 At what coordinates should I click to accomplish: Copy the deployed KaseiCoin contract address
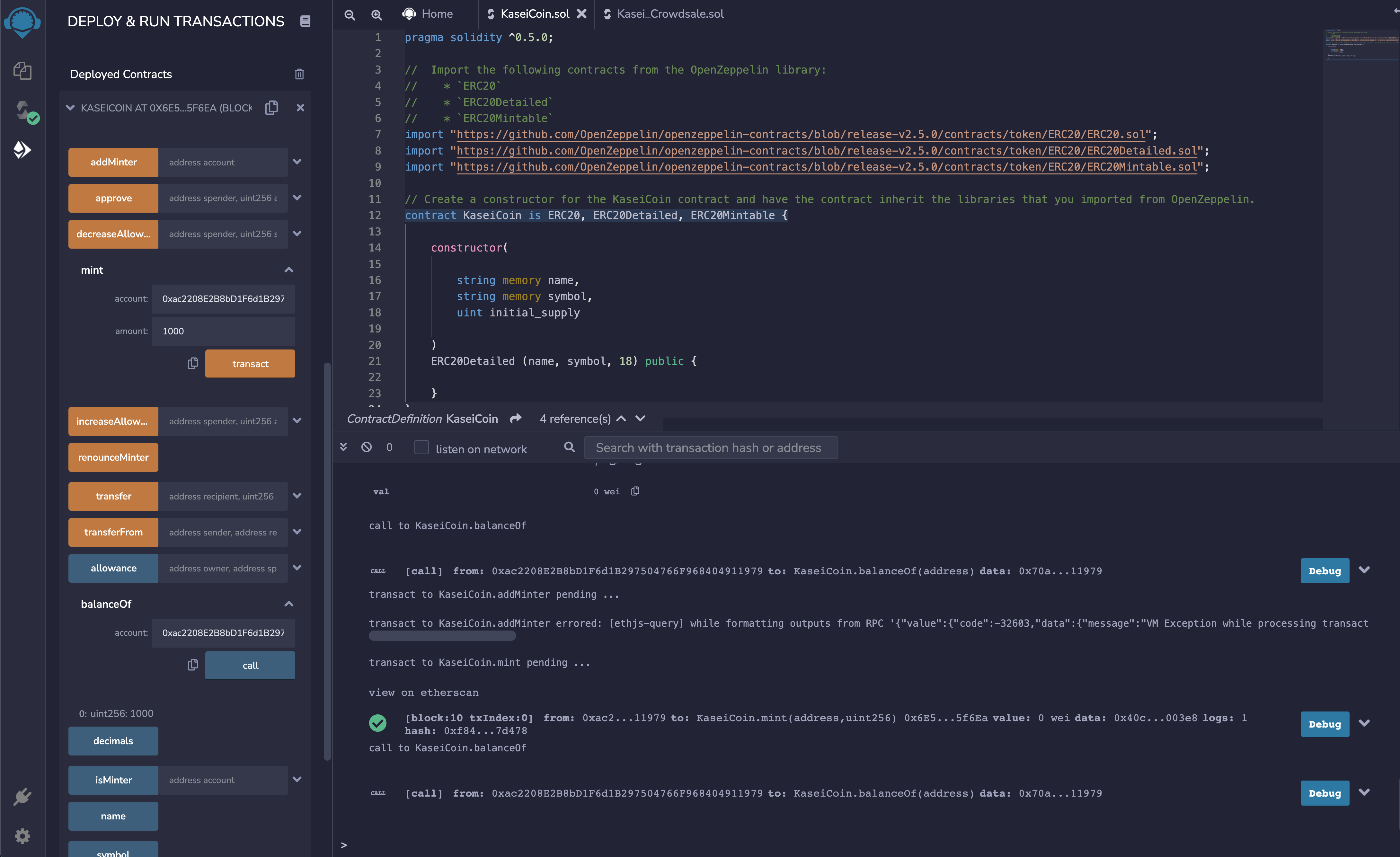(x=271, y=107)
